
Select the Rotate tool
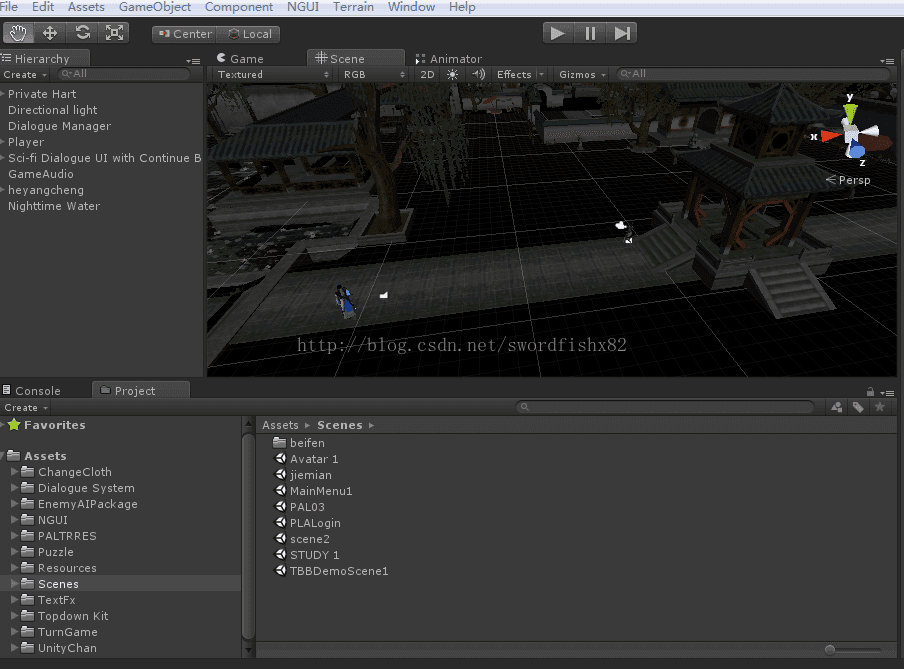tap(82, 33)
